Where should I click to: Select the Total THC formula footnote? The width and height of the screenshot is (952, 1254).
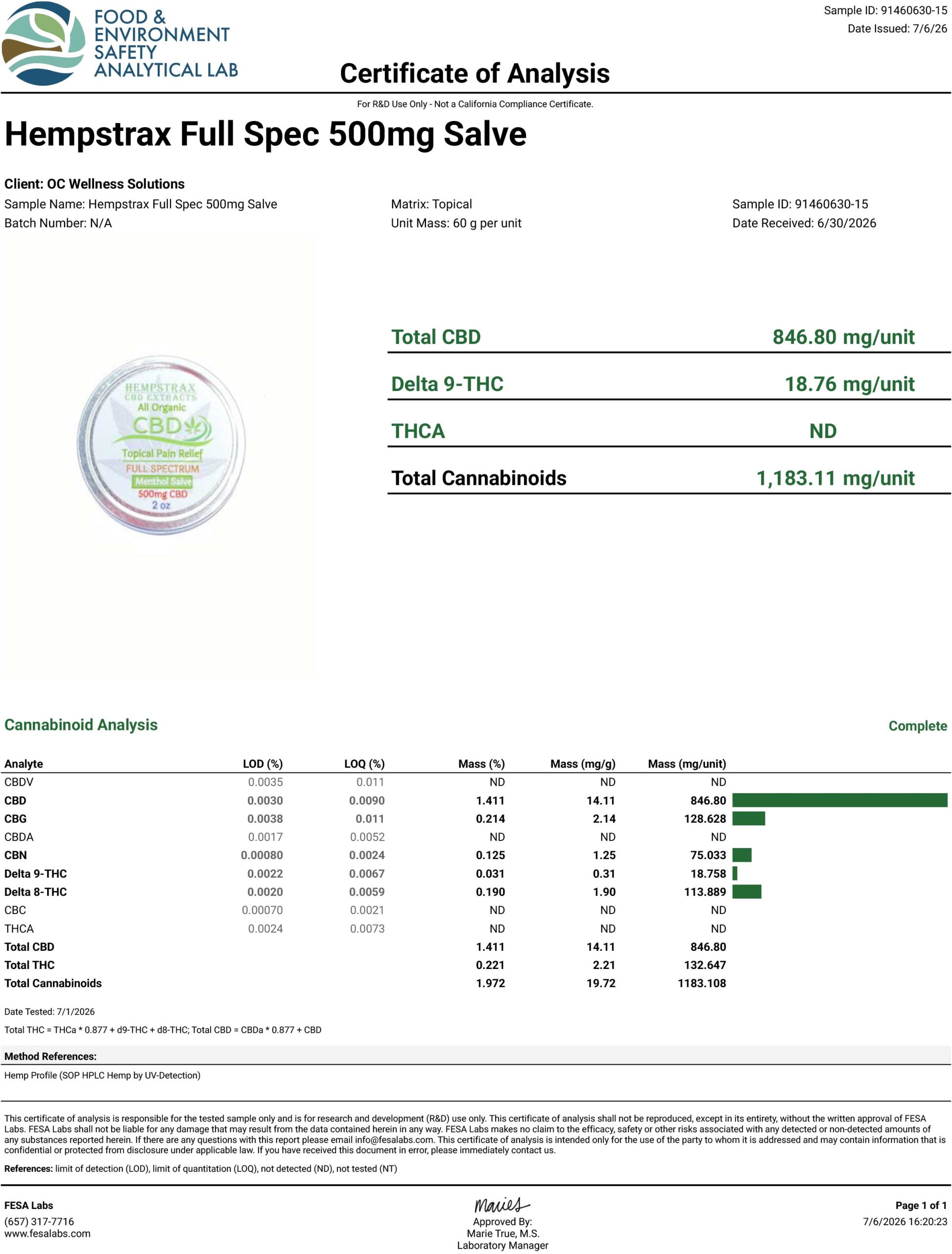pyautogui.click(x=163, y=1030)
